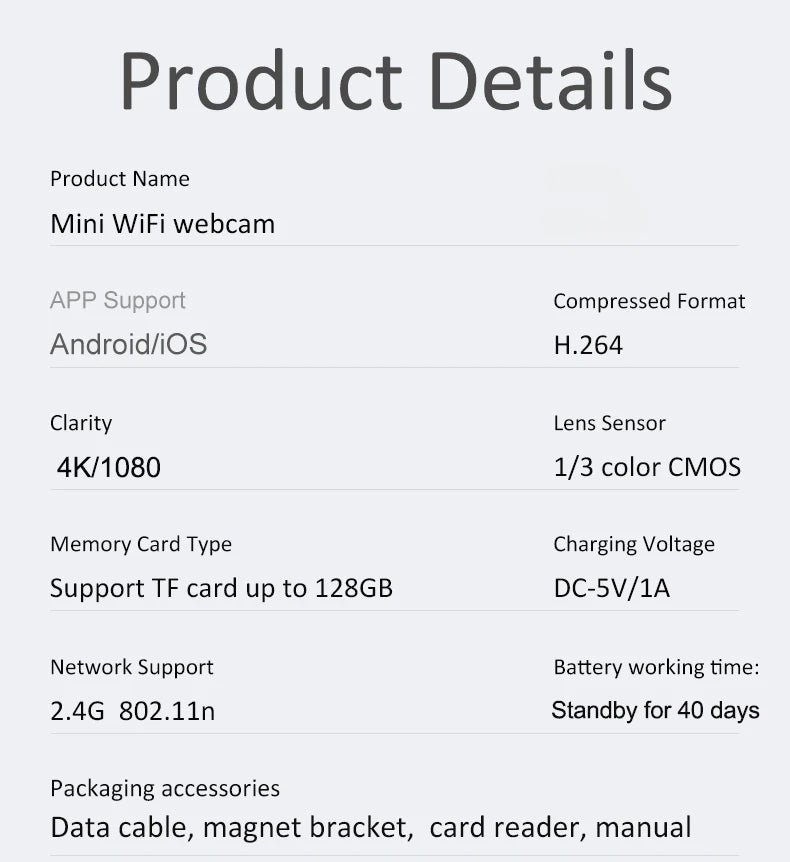The image size is (790, 862).
Task: Select the "Lens Sensor" label
Action: [x=609, y=423]
